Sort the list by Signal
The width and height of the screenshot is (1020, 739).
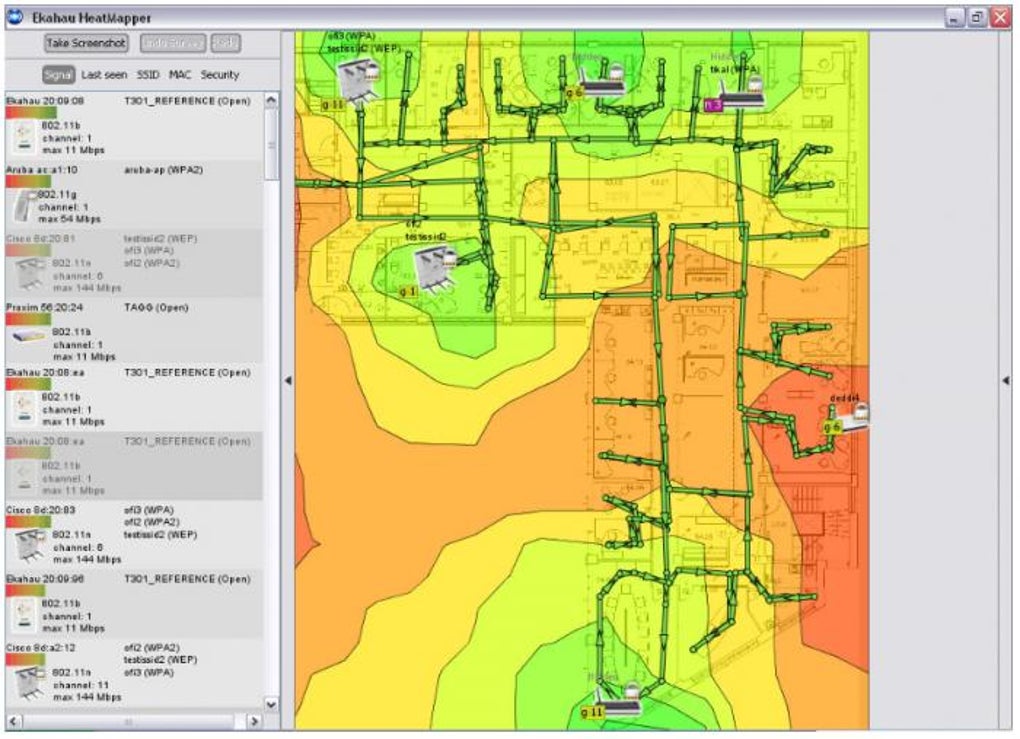point(59,75)
